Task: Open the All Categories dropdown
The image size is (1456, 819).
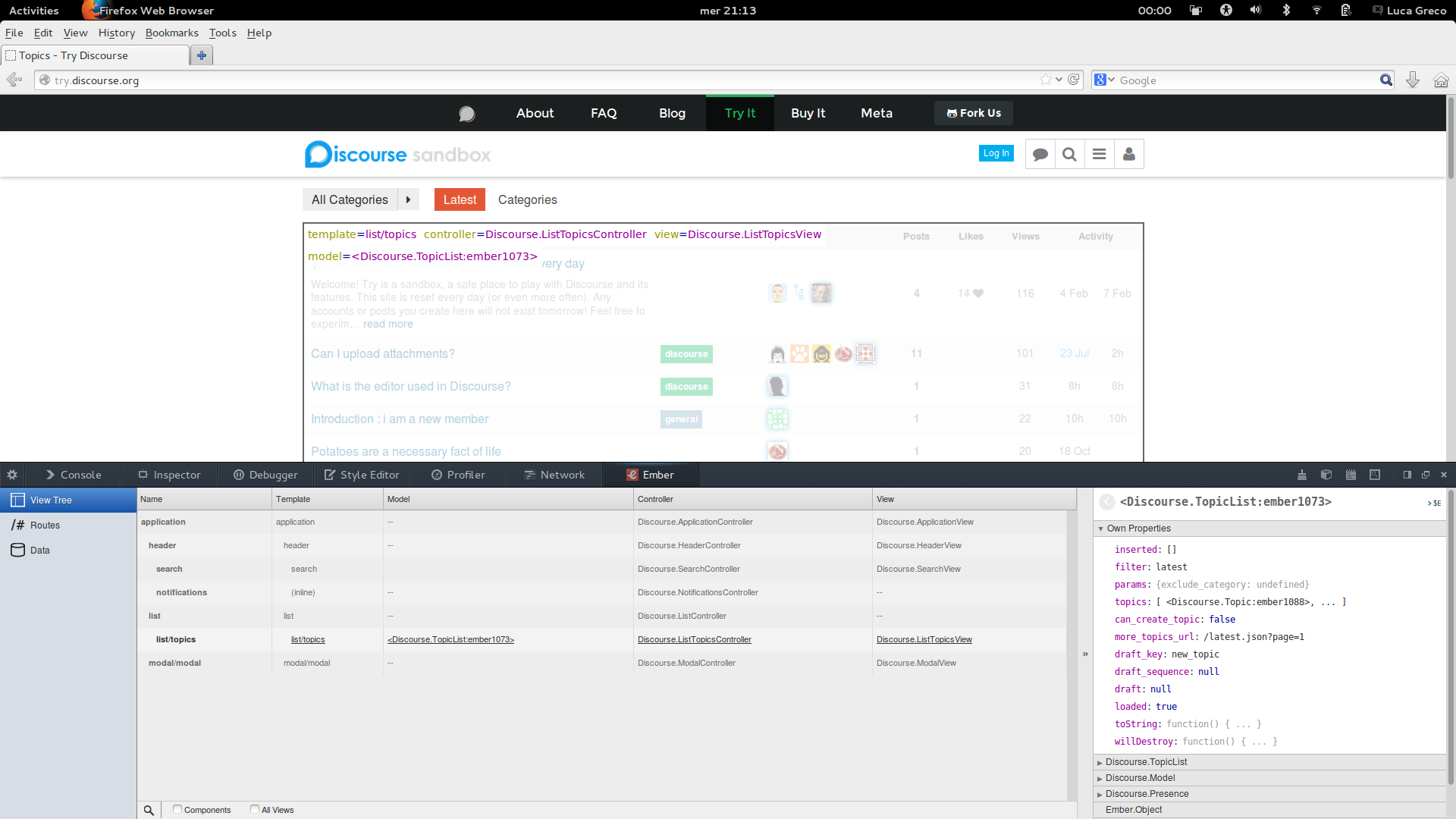Action: [x=350, y=199]
